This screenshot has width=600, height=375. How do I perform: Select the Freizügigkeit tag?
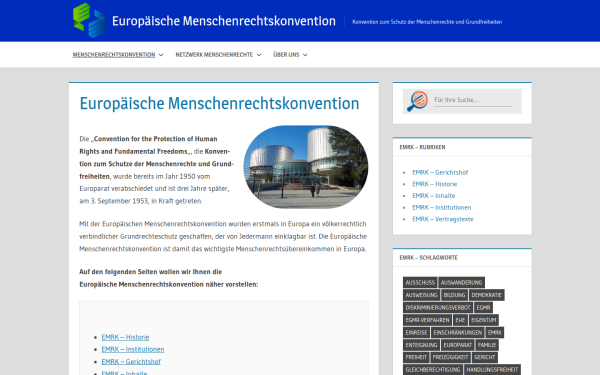[450, 357]
